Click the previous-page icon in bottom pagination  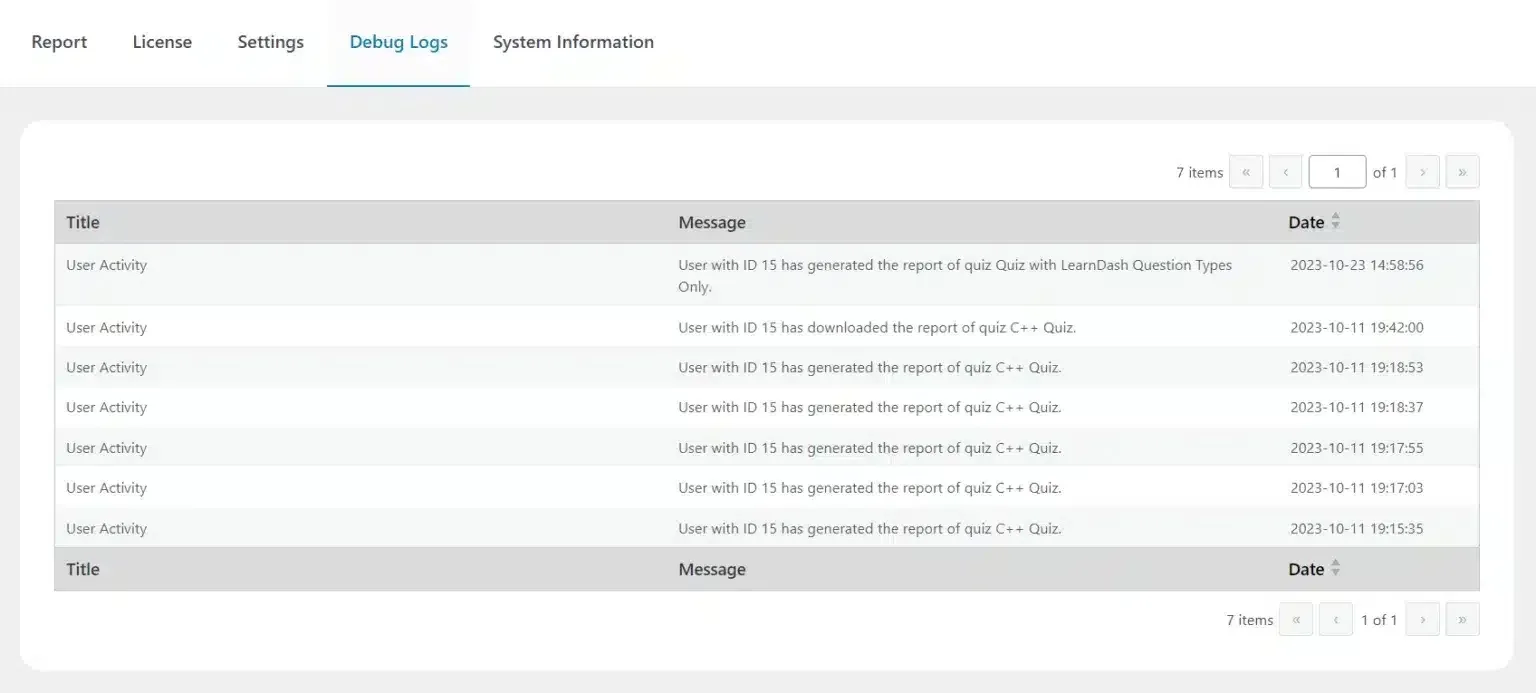[x=1336, y=619]
